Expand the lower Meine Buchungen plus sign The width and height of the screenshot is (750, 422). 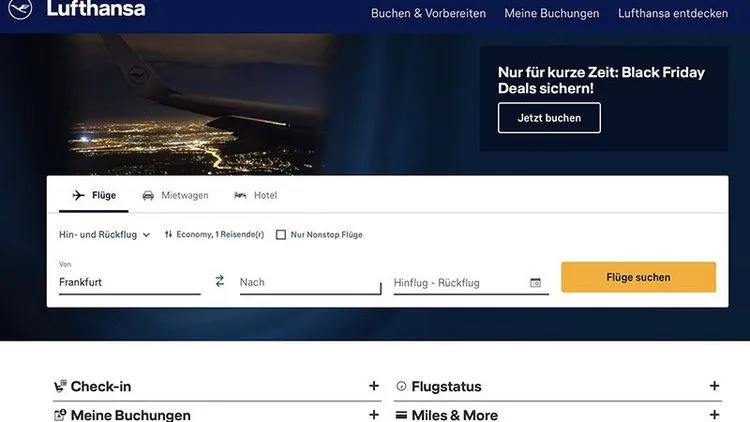click(374, 414)
